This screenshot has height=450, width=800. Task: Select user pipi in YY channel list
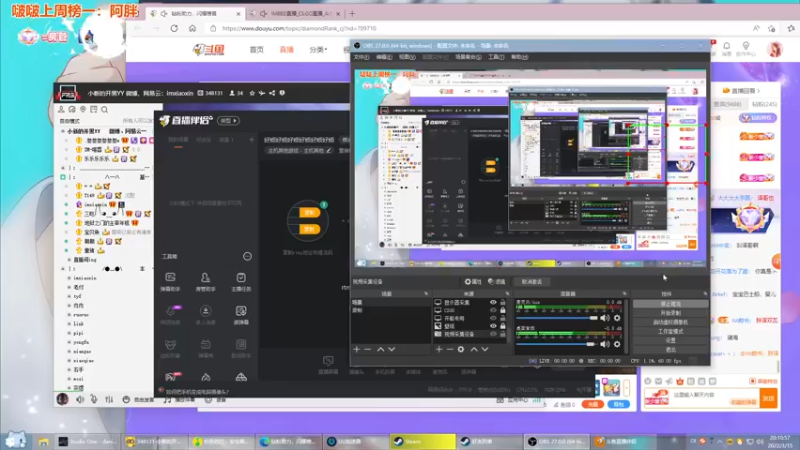pos(79,333)
